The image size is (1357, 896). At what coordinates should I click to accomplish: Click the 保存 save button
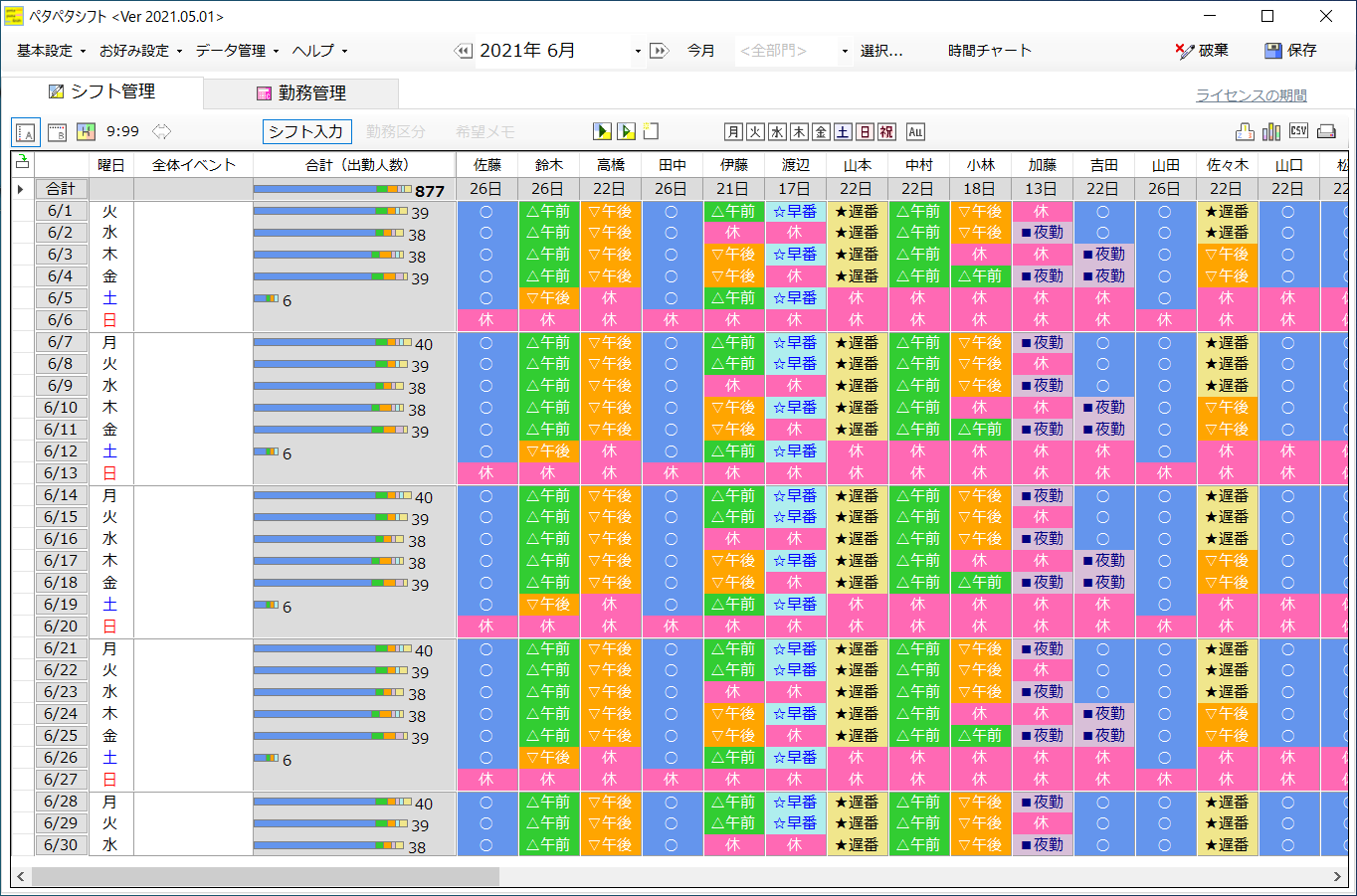click(x=1290, y=51)
